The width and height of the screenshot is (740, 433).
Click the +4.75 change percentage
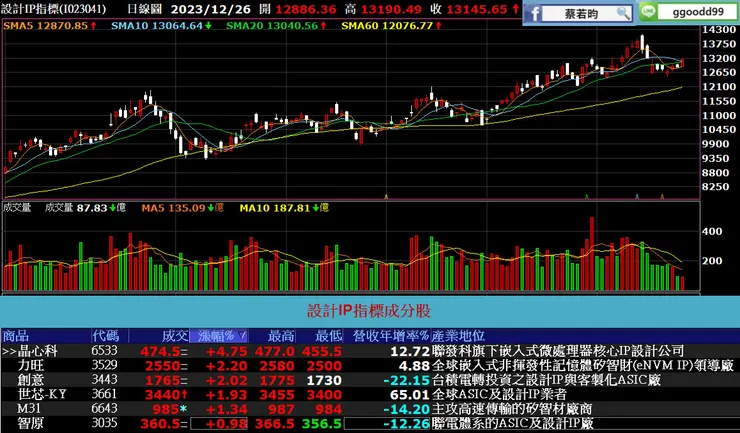point(227,351)
